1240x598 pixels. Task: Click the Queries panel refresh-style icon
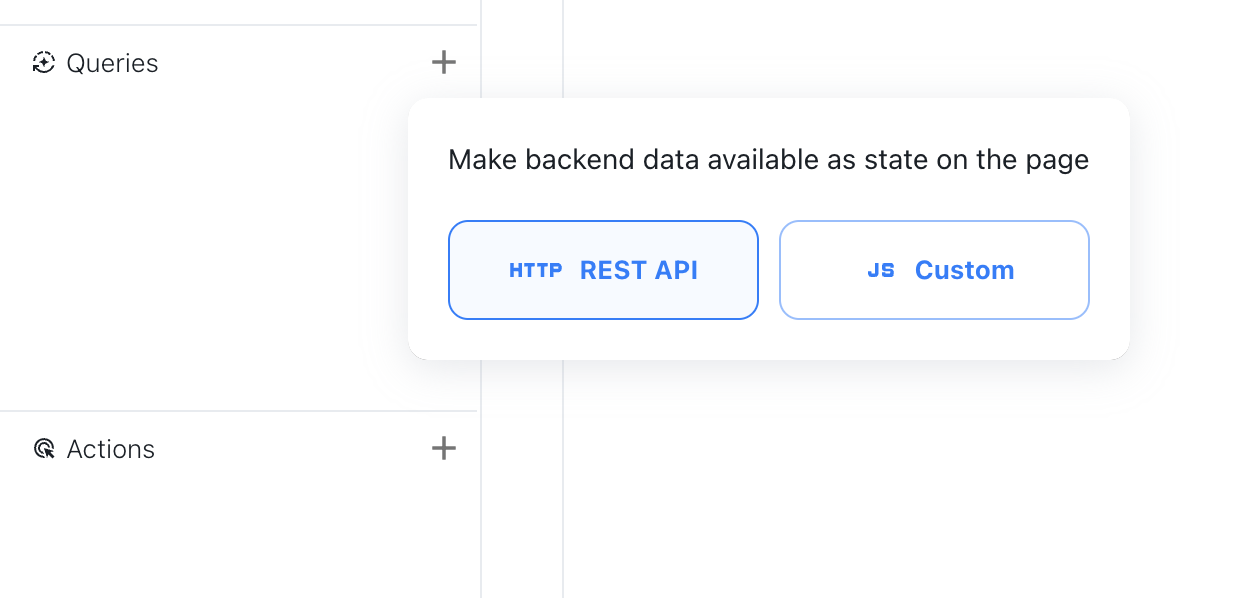click(x=42, y=62)
